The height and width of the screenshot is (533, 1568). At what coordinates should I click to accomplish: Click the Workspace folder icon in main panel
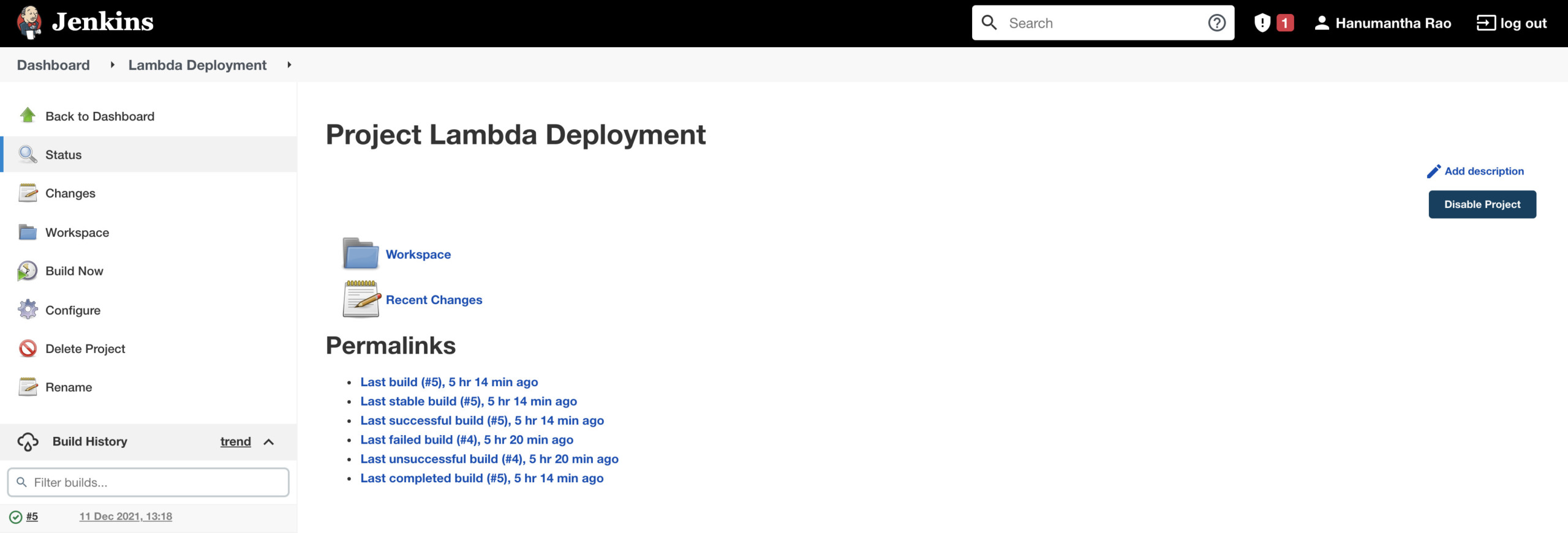pyautogui.click(x=361, y=254)
